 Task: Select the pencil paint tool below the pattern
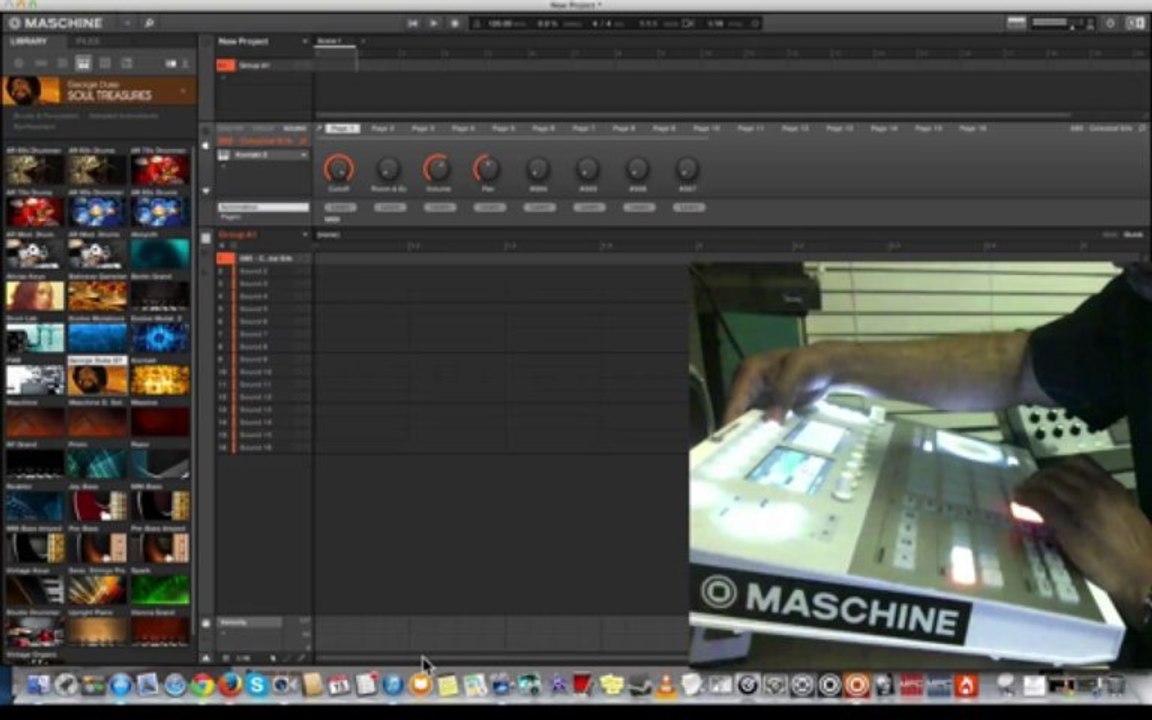pyautogui.click(x=300, y=658)
